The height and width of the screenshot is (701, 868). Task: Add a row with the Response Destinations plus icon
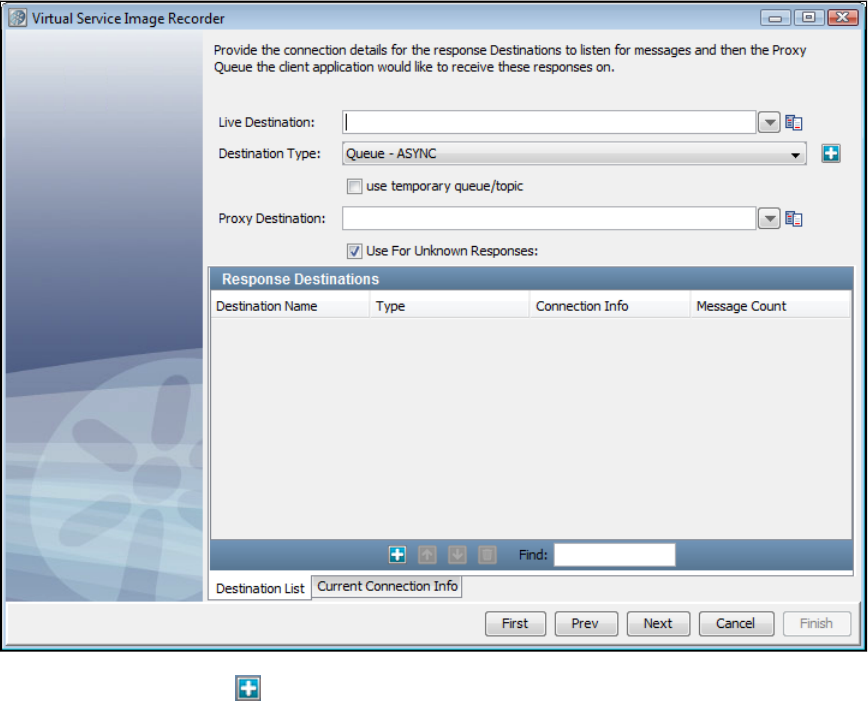[x=397, y=554]
